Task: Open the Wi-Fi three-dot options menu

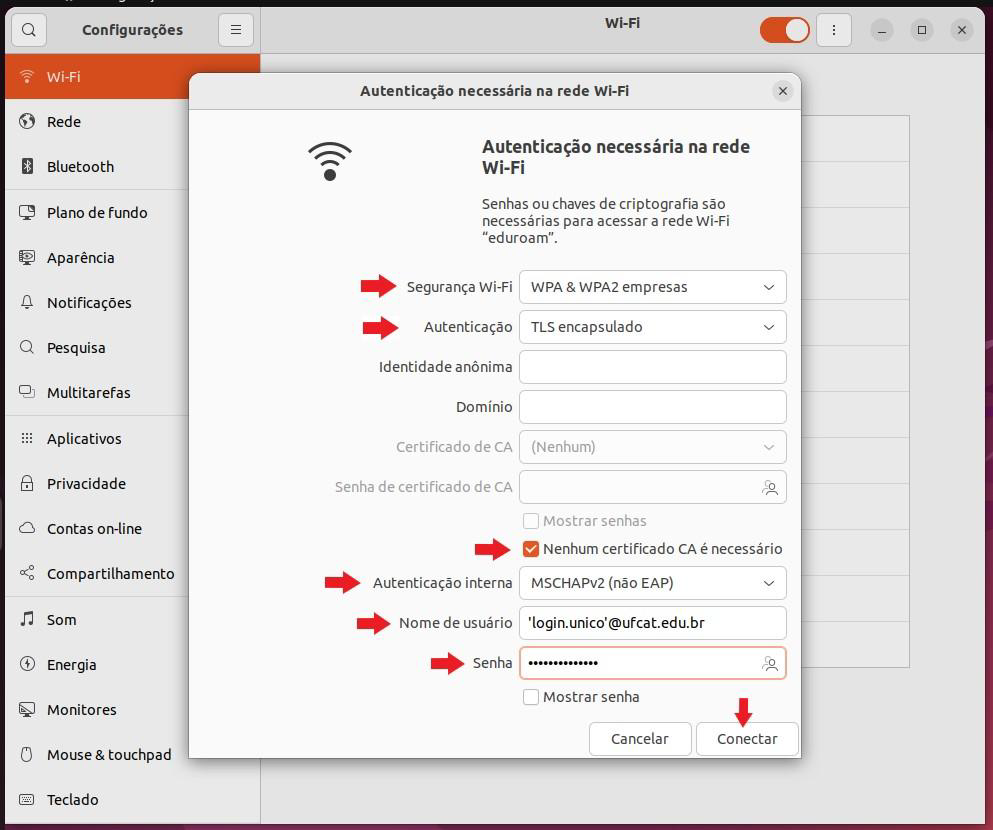Action: [x=833, y=30]
